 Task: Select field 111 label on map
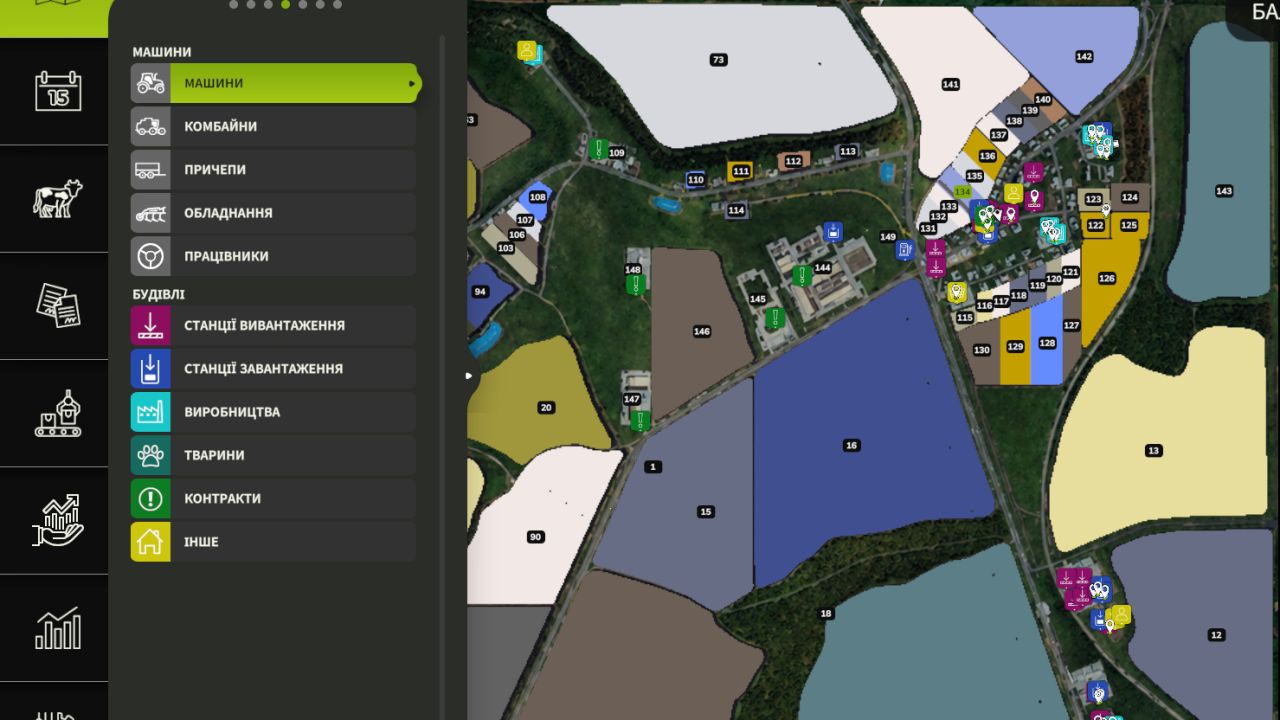pyautogui.click(x=741, y=171)
